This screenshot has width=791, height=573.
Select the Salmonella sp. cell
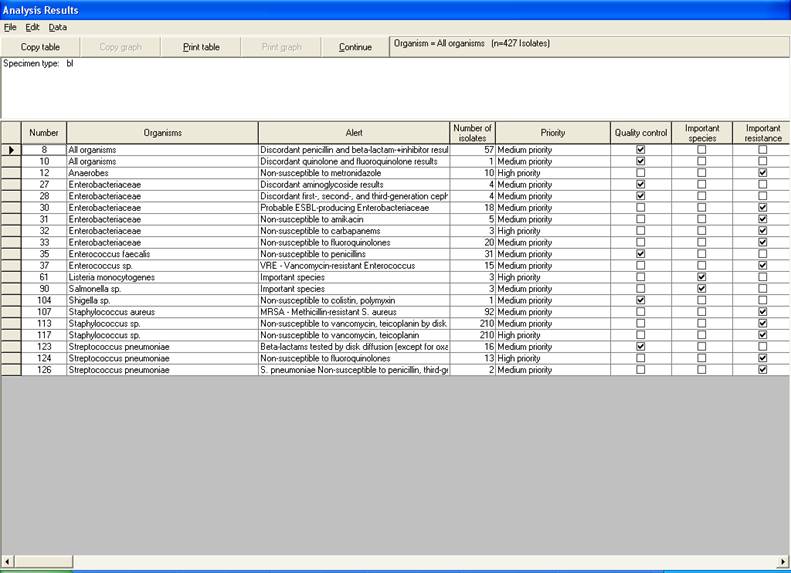[x=162, y=289]
